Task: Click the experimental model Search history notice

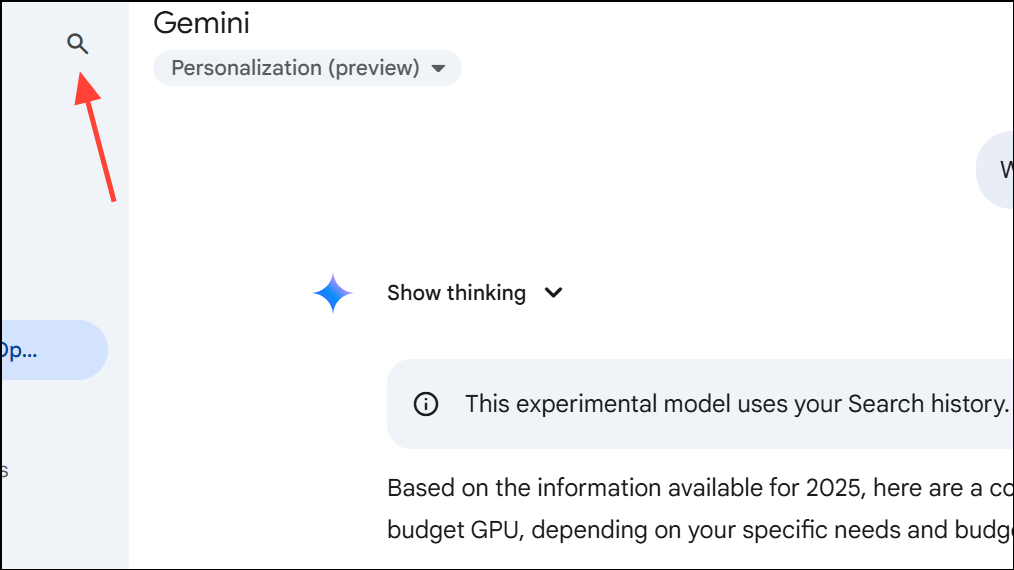Action: (x=700, y=404)
